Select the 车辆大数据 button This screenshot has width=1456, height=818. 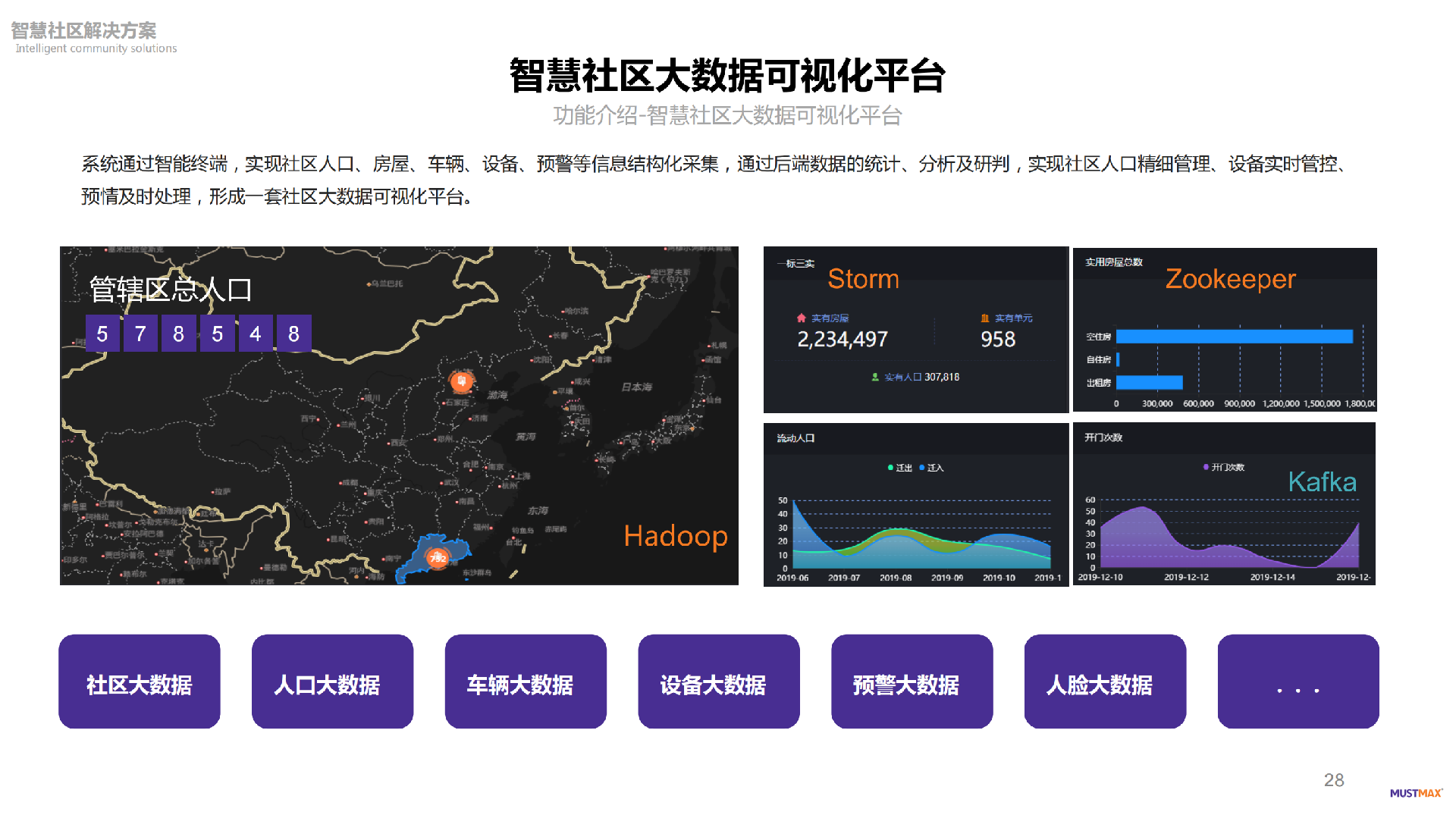tap(526, 682)
